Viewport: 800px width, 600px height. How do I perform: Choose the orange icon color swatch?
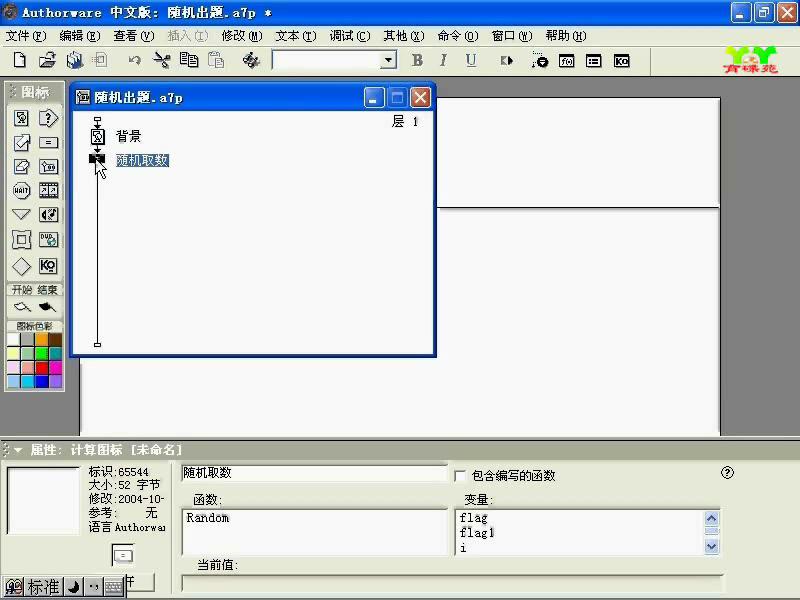point(42,339)
